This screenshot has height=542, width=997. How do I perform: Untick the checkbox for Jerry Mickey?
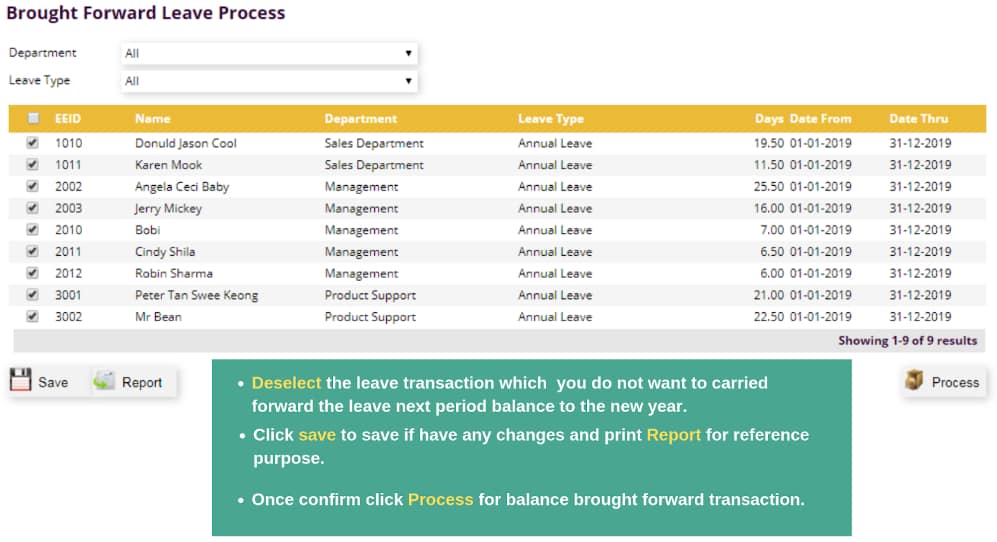click(x=32, y=207)
